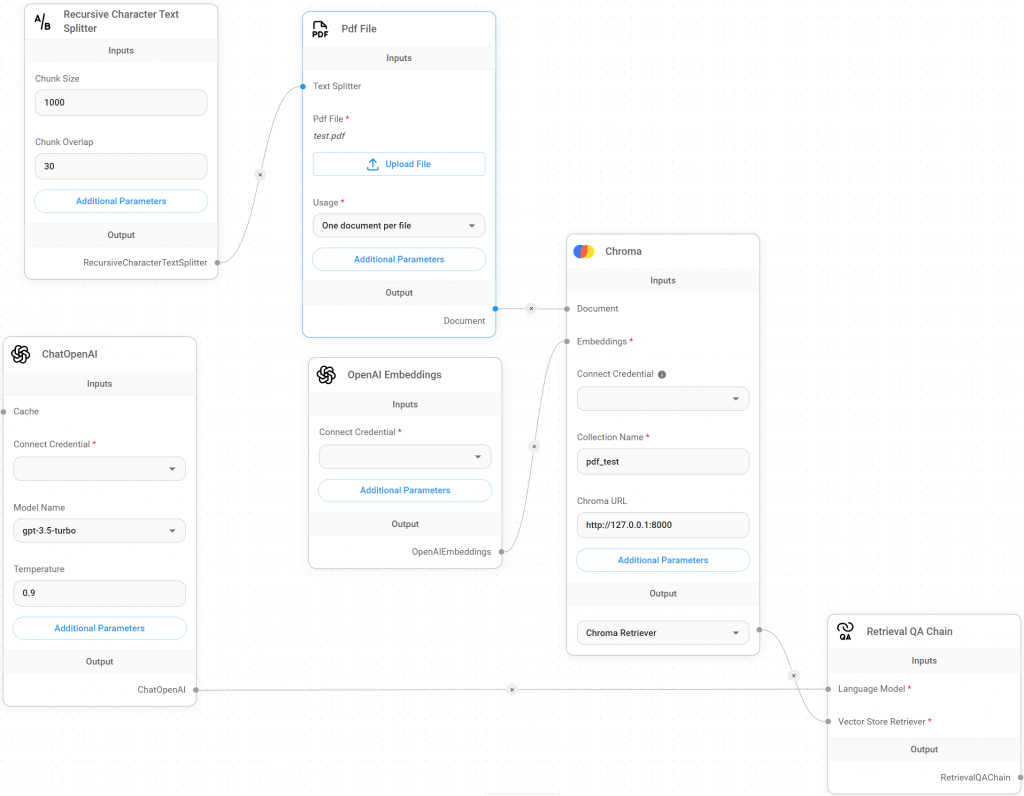Open the Chroma Connect Credential dropdown
Image resolution: width=1024 pixels, height=796 pixels.
pos(663,398)
